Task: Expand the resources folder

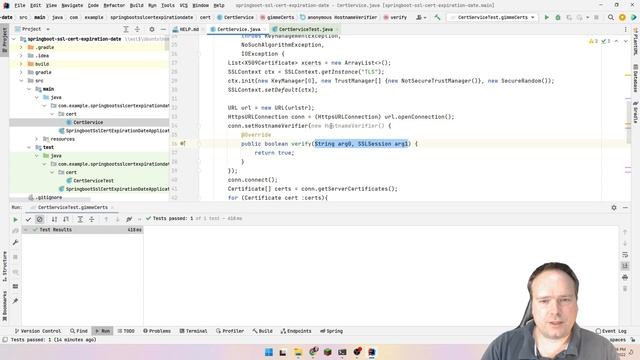Action: (36, 139)
